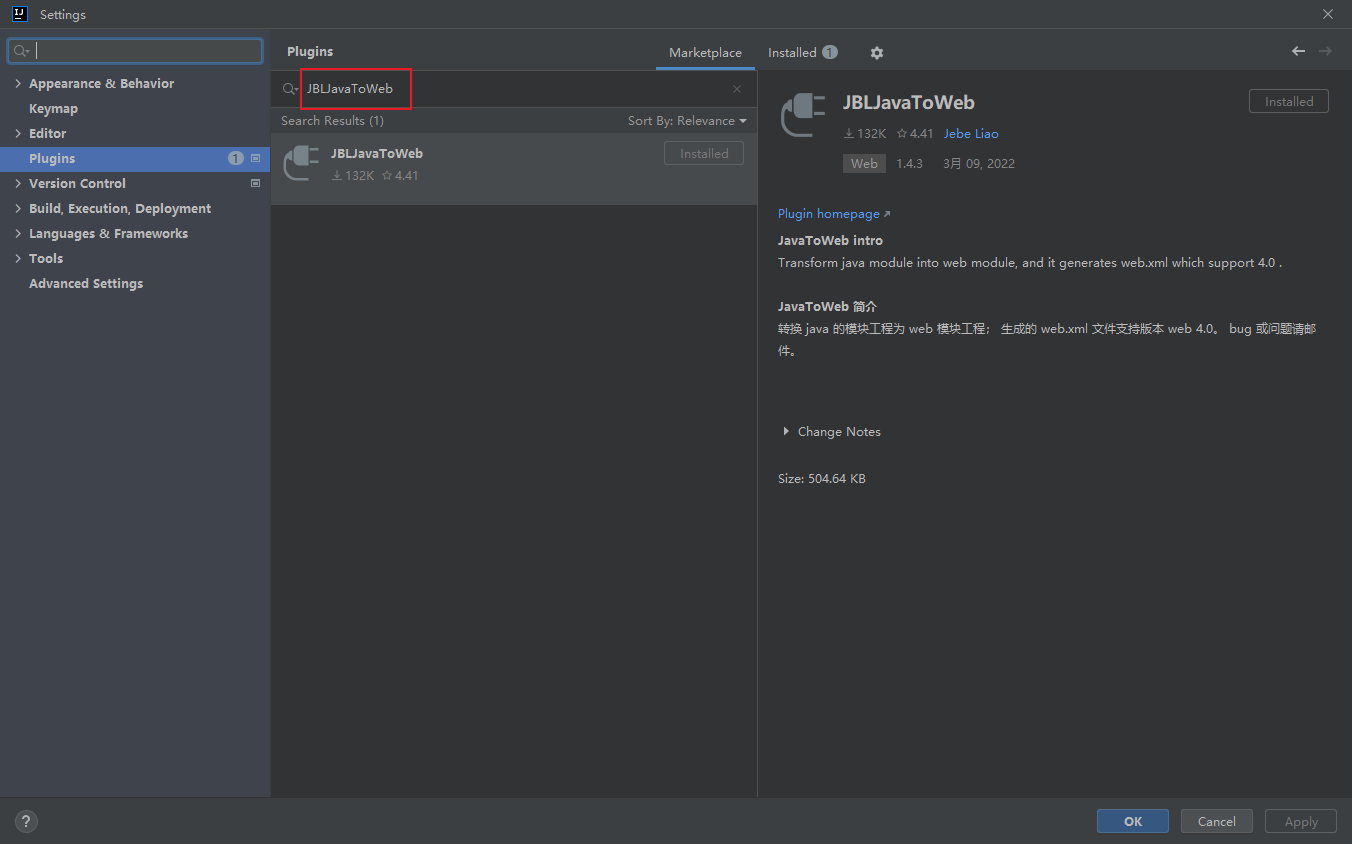Click Installed button in search result row
1352x844 pixels.
tap(704, 153)
